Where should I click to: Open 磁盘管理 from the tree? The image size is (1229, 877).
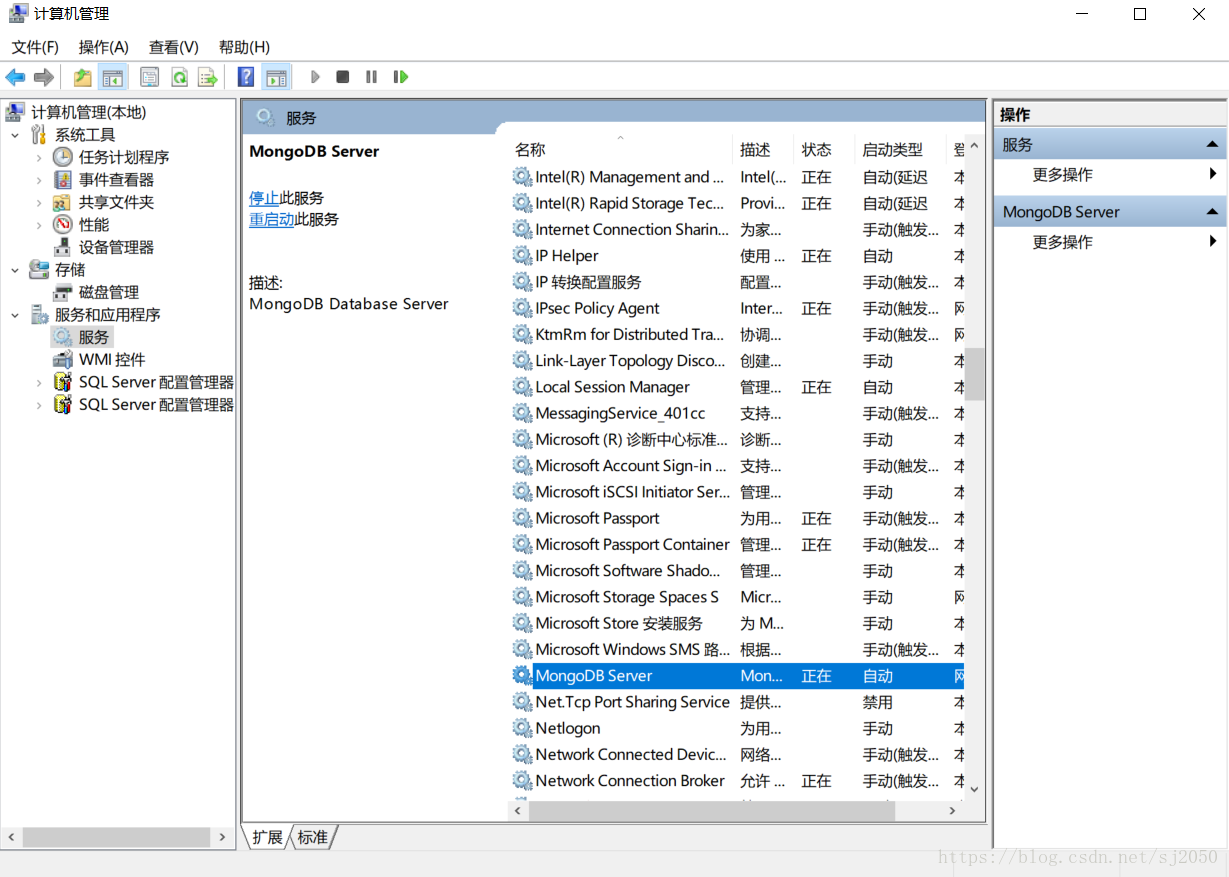pyautogui.click(x=109, y=292)
